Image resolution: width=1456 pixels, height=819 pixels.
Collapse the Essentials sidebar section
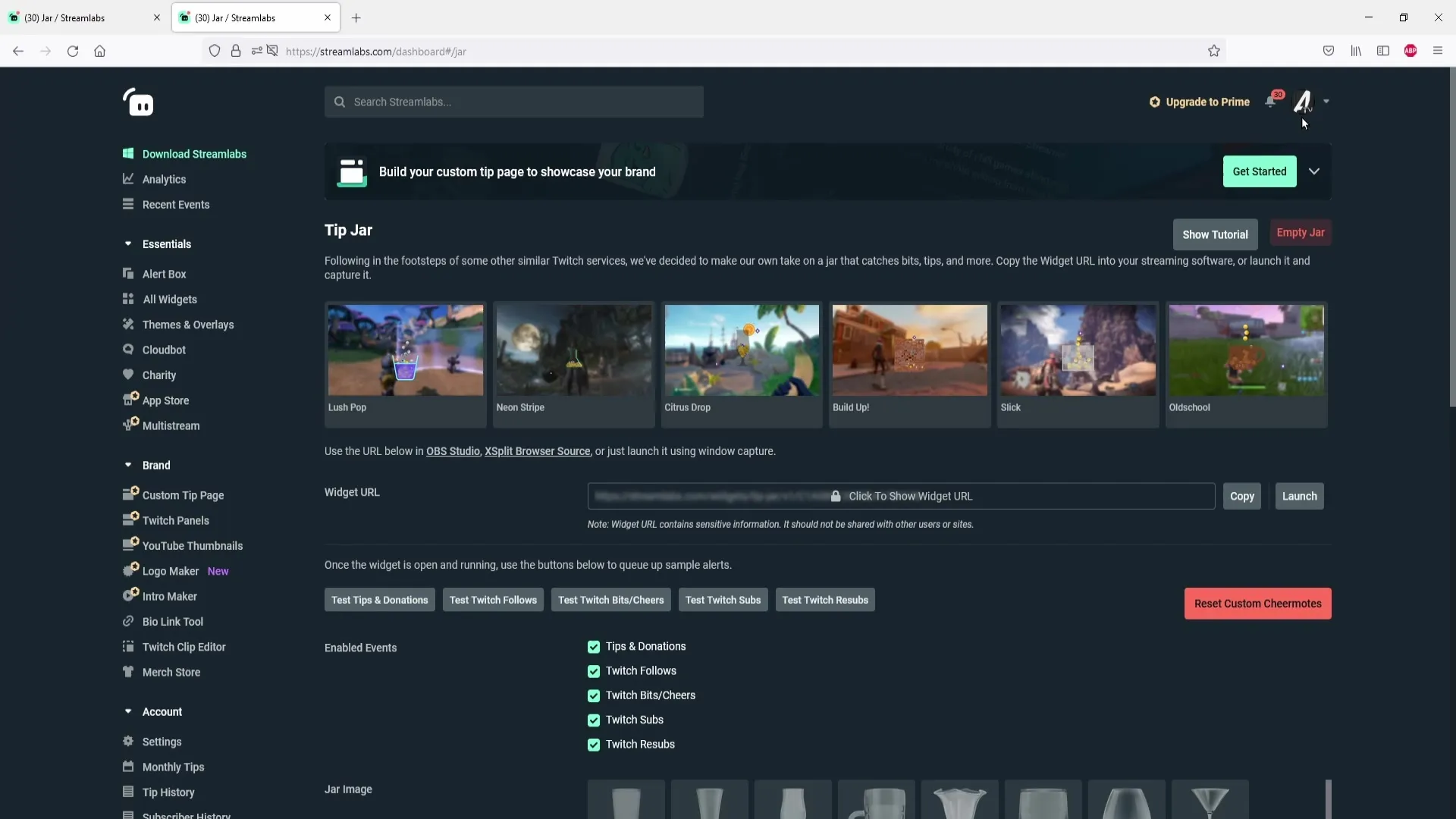point(128,243)
